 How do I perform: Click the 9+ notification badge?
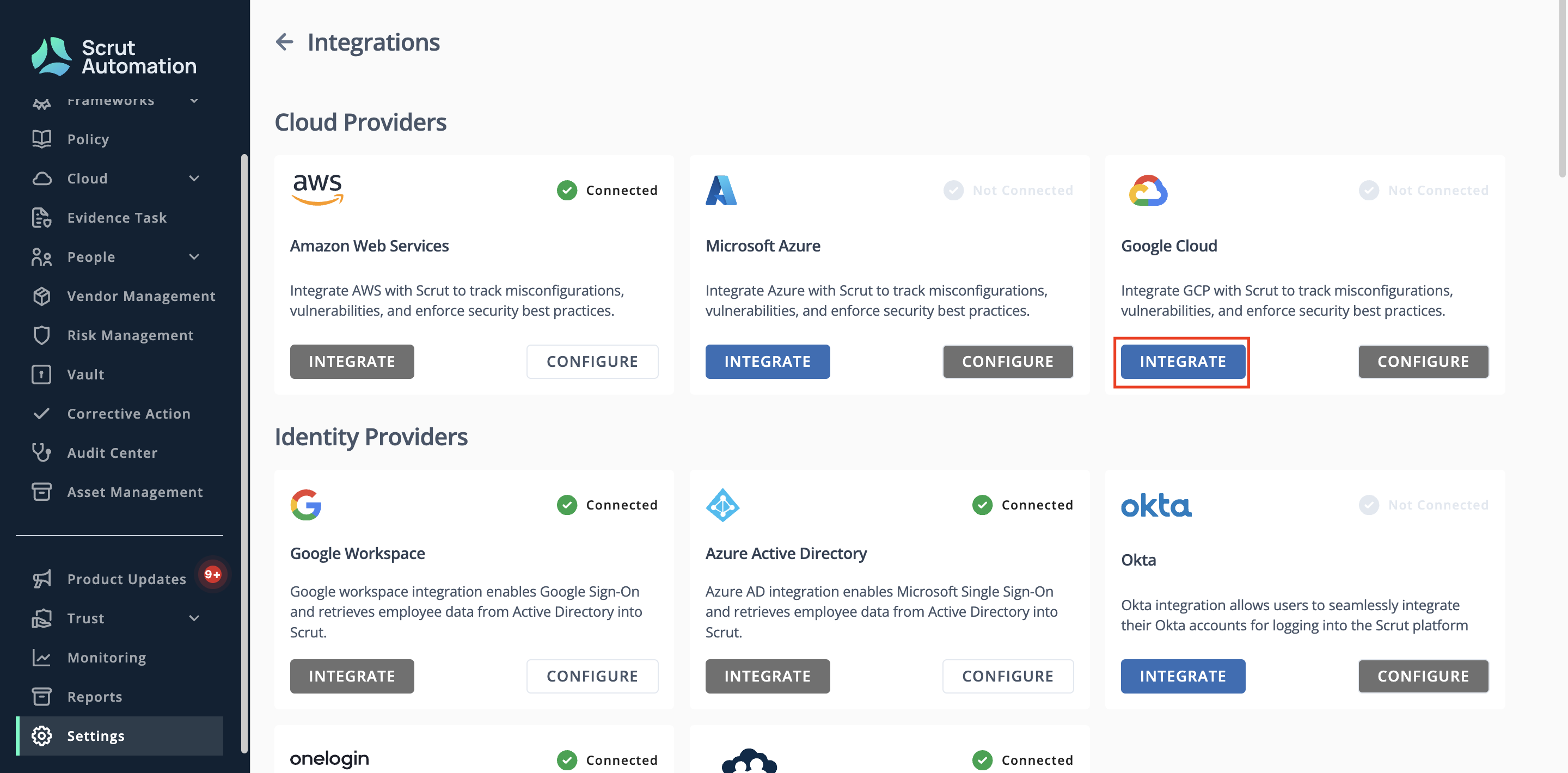(212, 574)
